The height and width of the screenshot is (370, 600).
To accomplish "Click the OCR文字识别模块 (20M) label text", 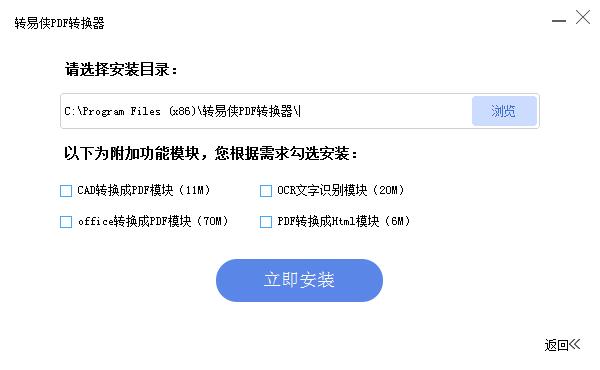I will (341, 190).
